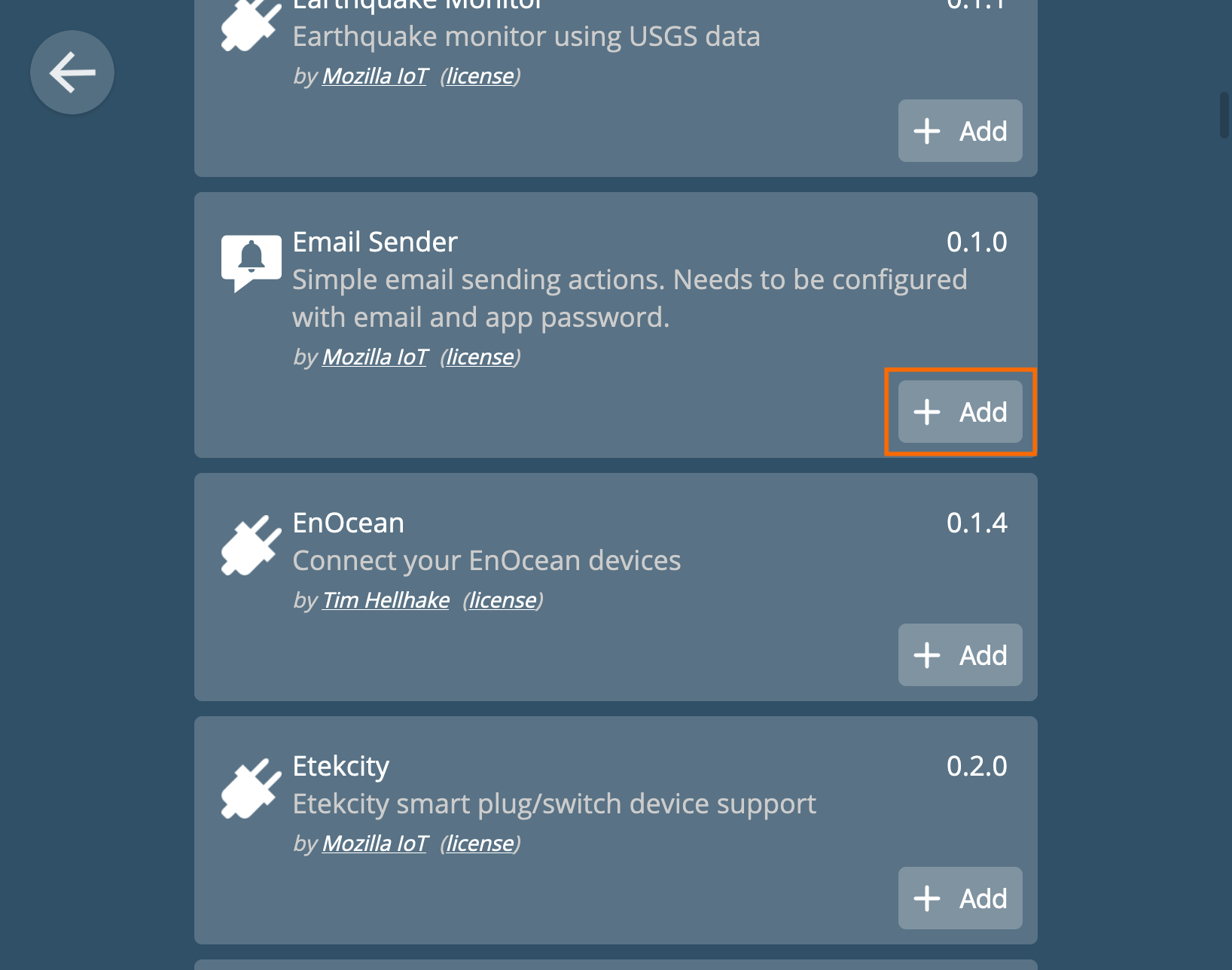
Task: Click the page scrollbar thumb
Action: point(1224,115)
